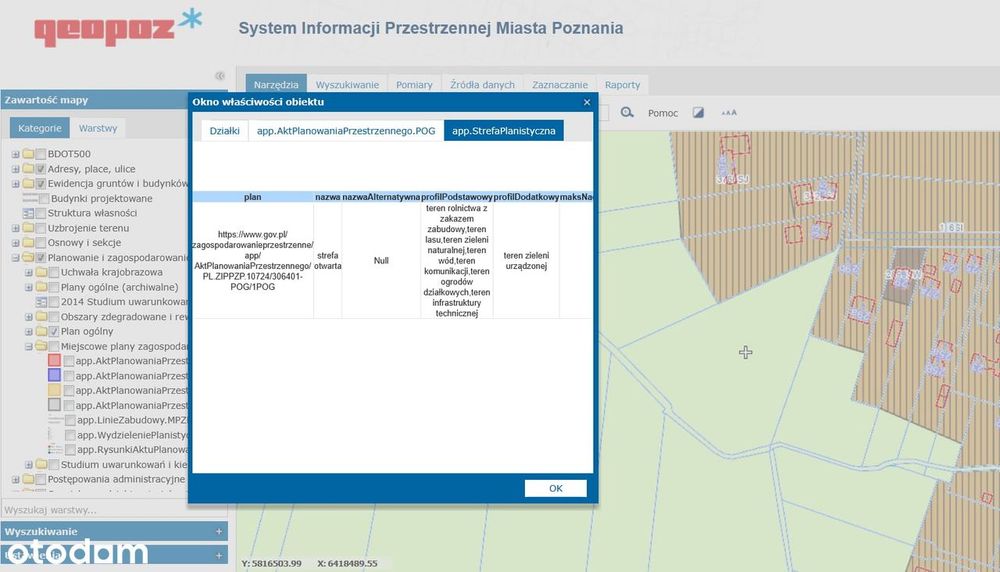The width and height of the screenshot is (1000, 572).
Task: Click the yellow layer color swatch
Action: [x=54, y=390]
